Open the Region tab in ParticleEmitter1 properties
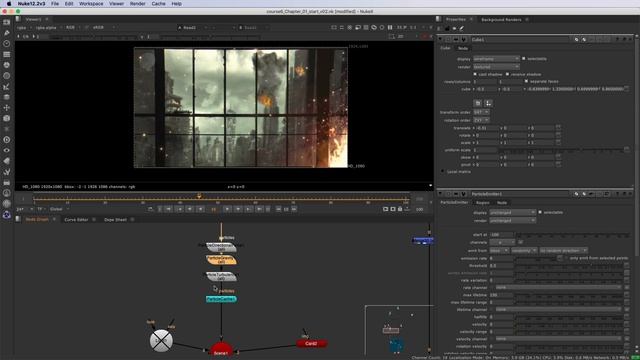640x360 pixels. [x=482, y=202]
